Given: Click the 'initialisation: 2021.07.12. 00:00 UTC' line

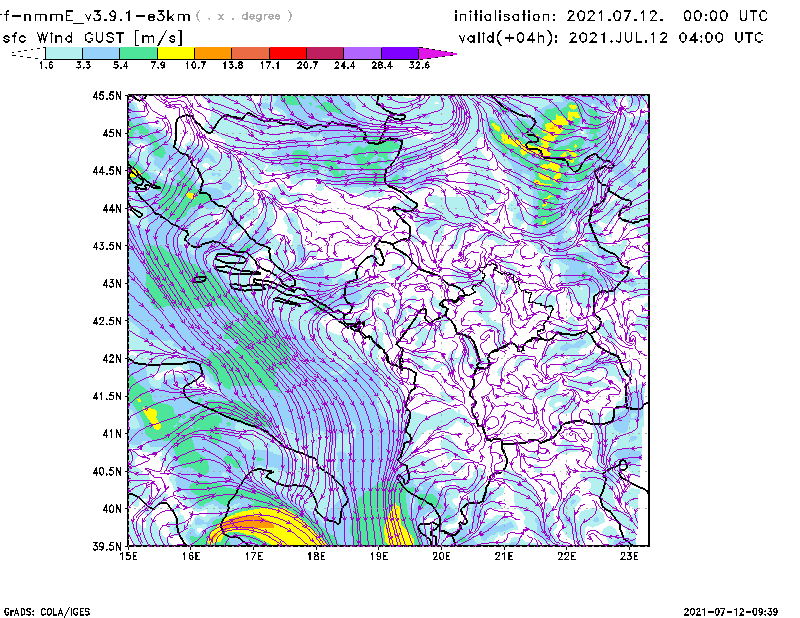Looking at the screenshot, I should click(611, 16).
